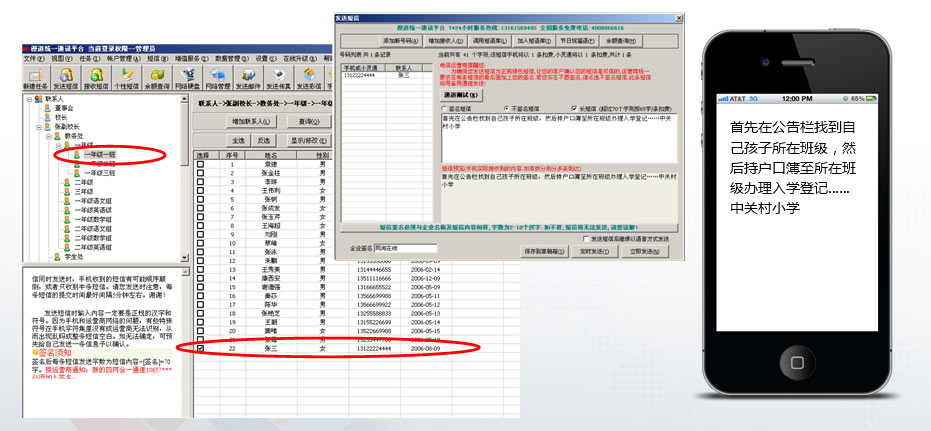Screen dimensions: 931x431
Task: Open the 数据管理 menu
Action: tap(230, 59)
